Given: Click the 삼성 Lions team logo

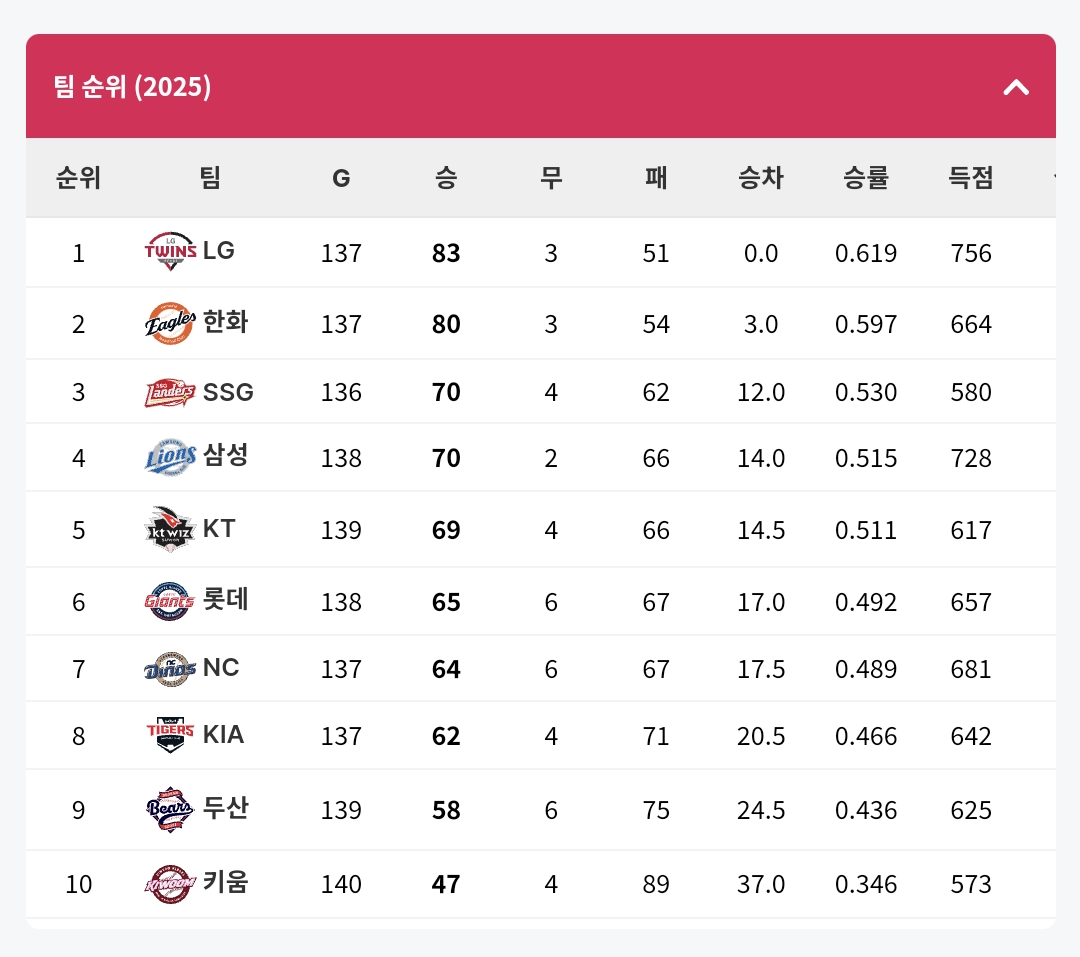Looking at the screenshot, I should click(x=171, y=457).
